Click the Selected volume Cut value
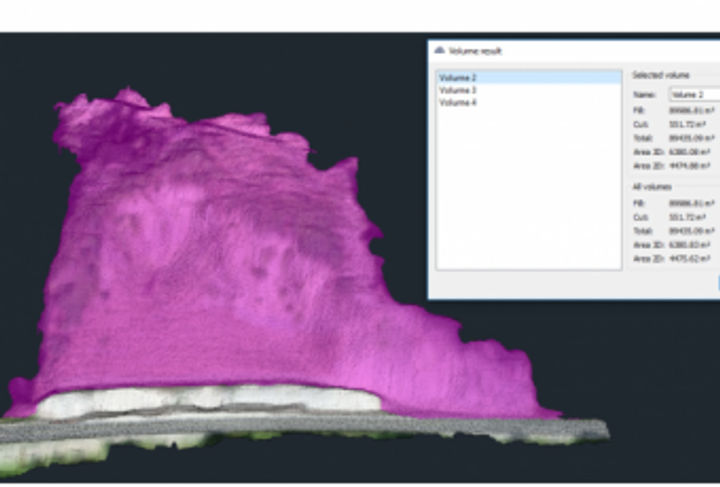The image size is (720, 487). (x=687, y=124)
